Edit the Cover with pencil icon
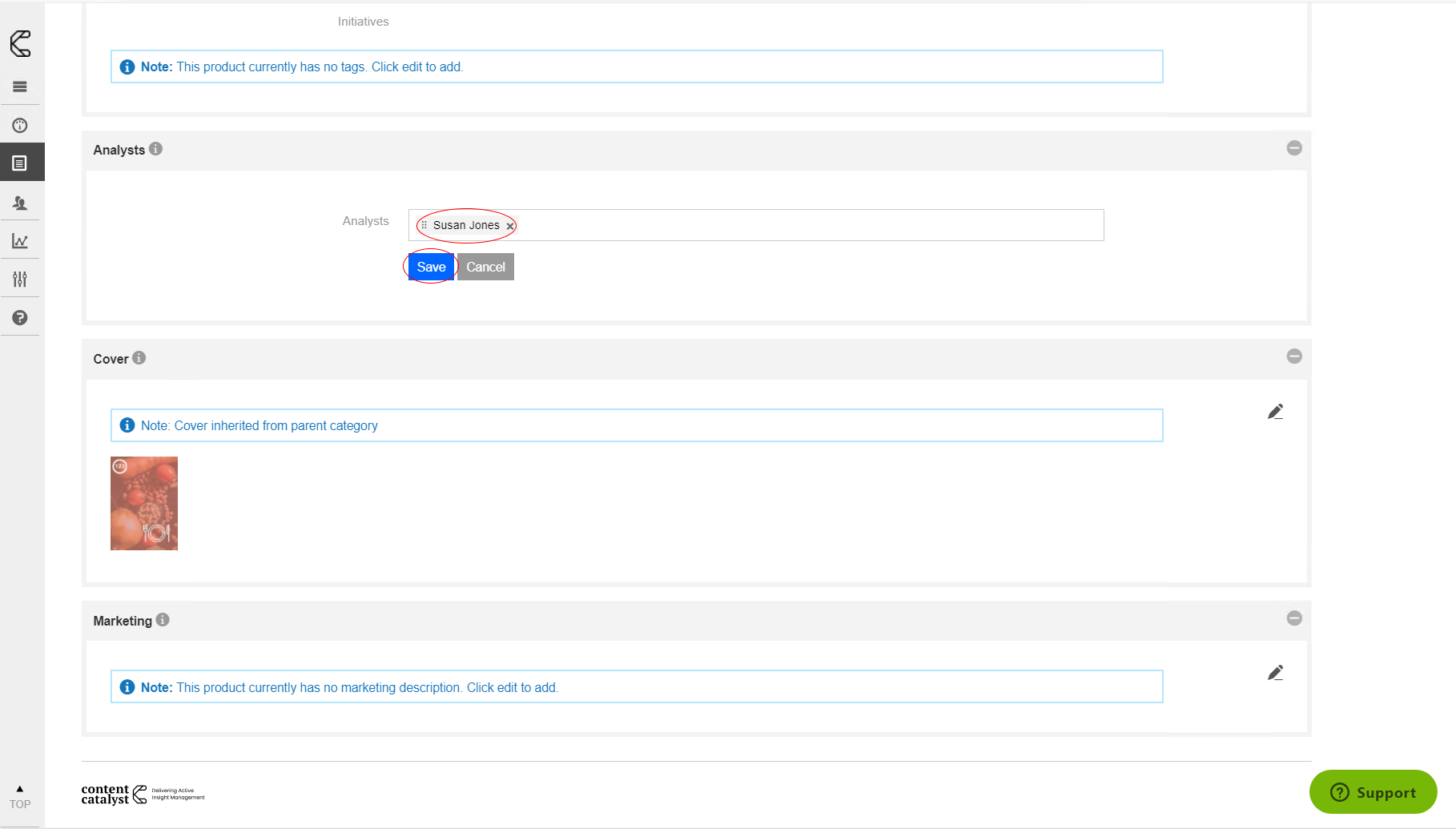 pos(1275,412)
